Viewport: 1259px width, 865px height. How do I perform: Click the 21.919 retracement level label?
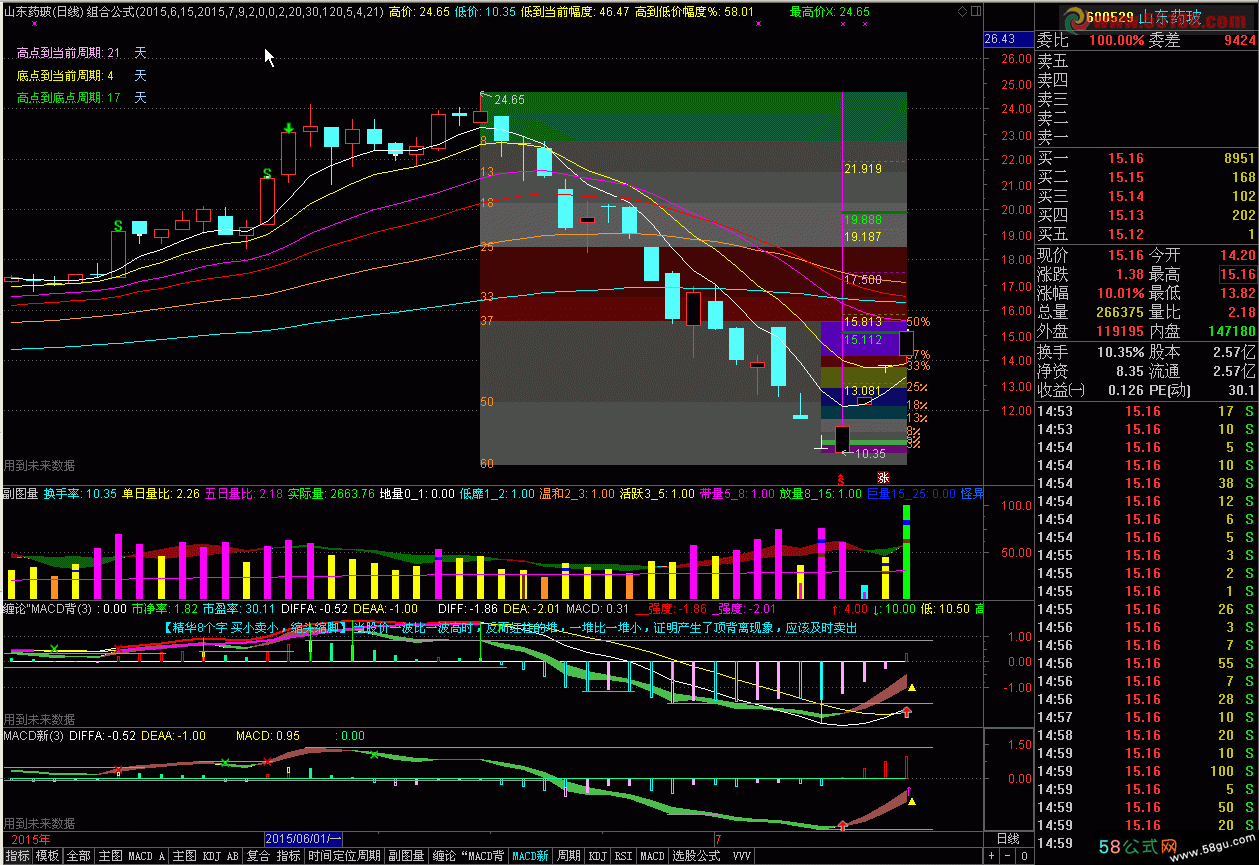coord(863,169)
